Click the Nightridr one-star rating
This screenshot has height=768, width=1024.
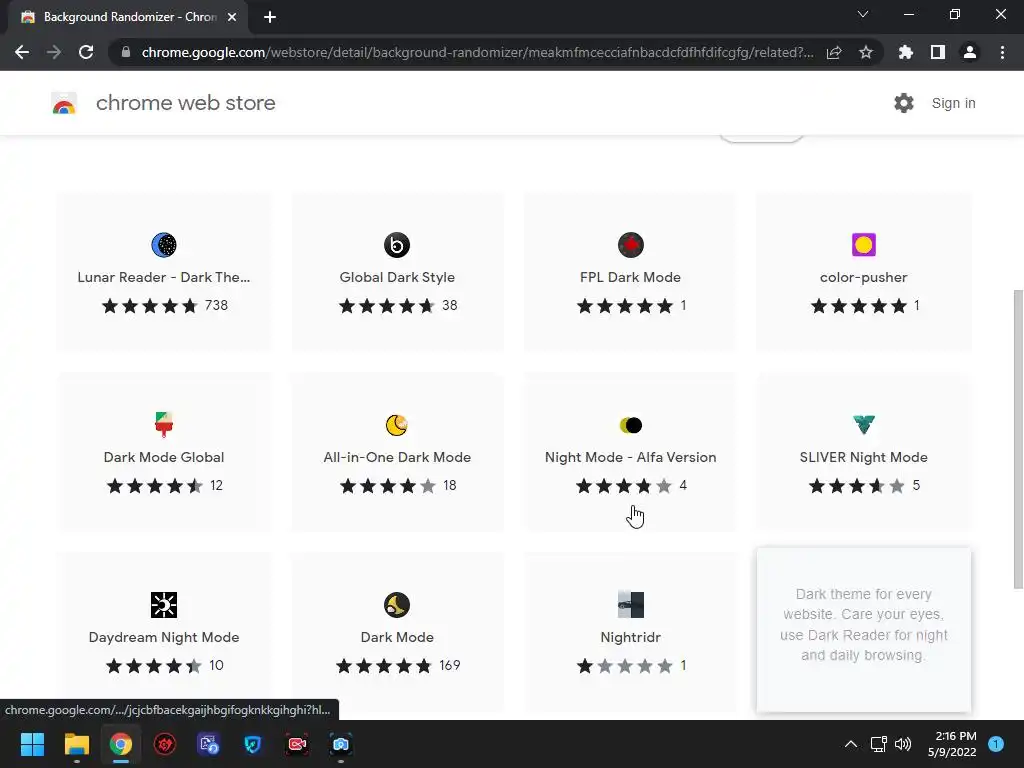click(624, 665)
